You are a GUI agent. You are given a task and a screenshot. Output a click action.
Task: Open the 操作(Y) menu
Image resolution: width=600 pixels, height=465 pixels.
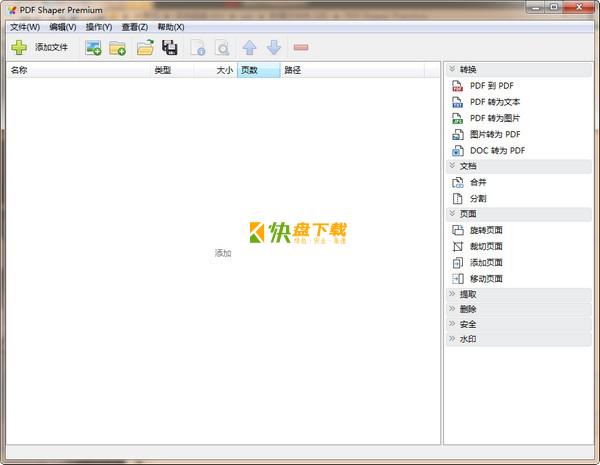[99, 27]
